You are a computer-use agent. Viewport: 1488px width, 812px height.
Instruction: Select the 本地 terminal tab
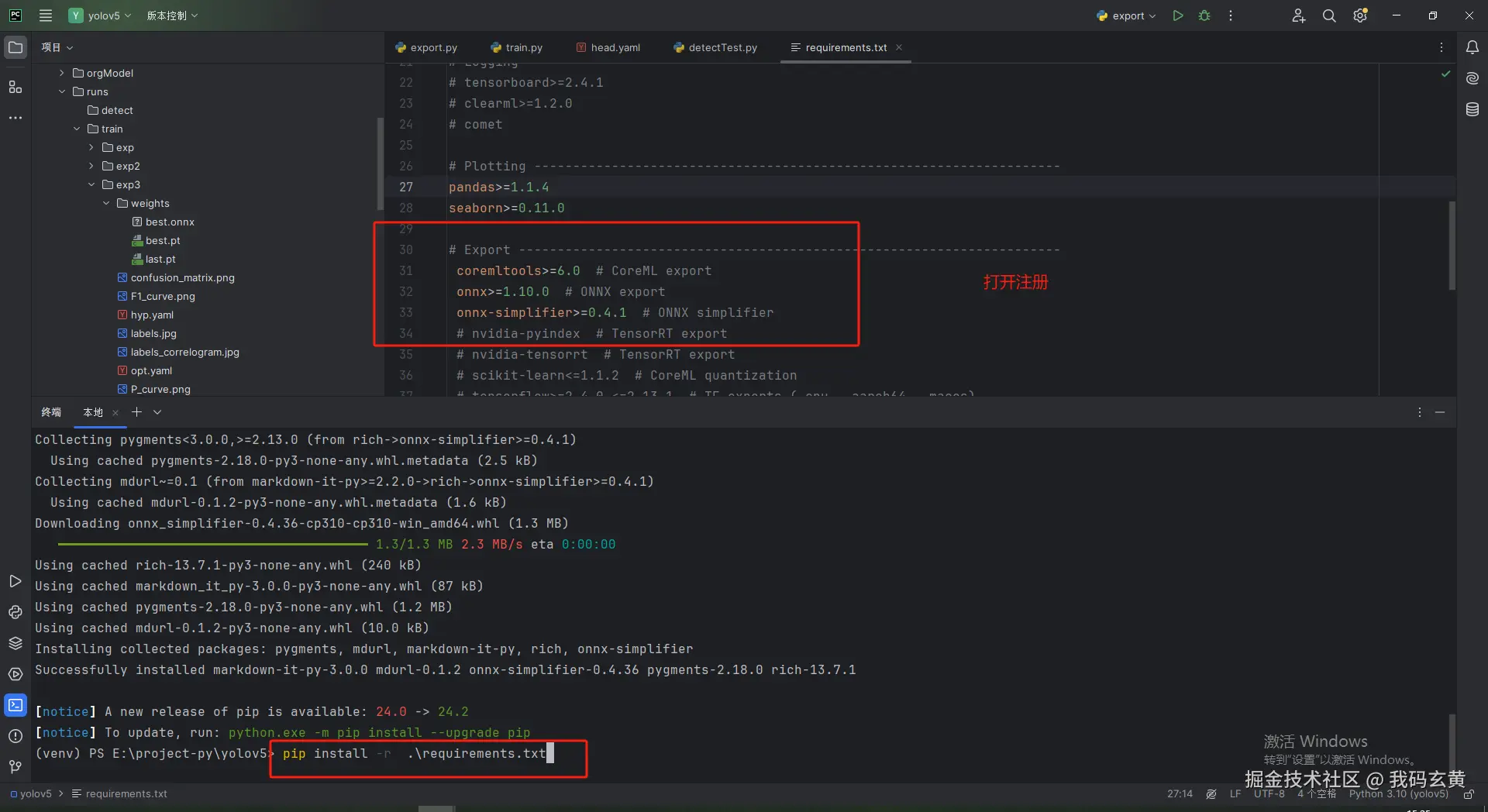(x=93, y=412)
